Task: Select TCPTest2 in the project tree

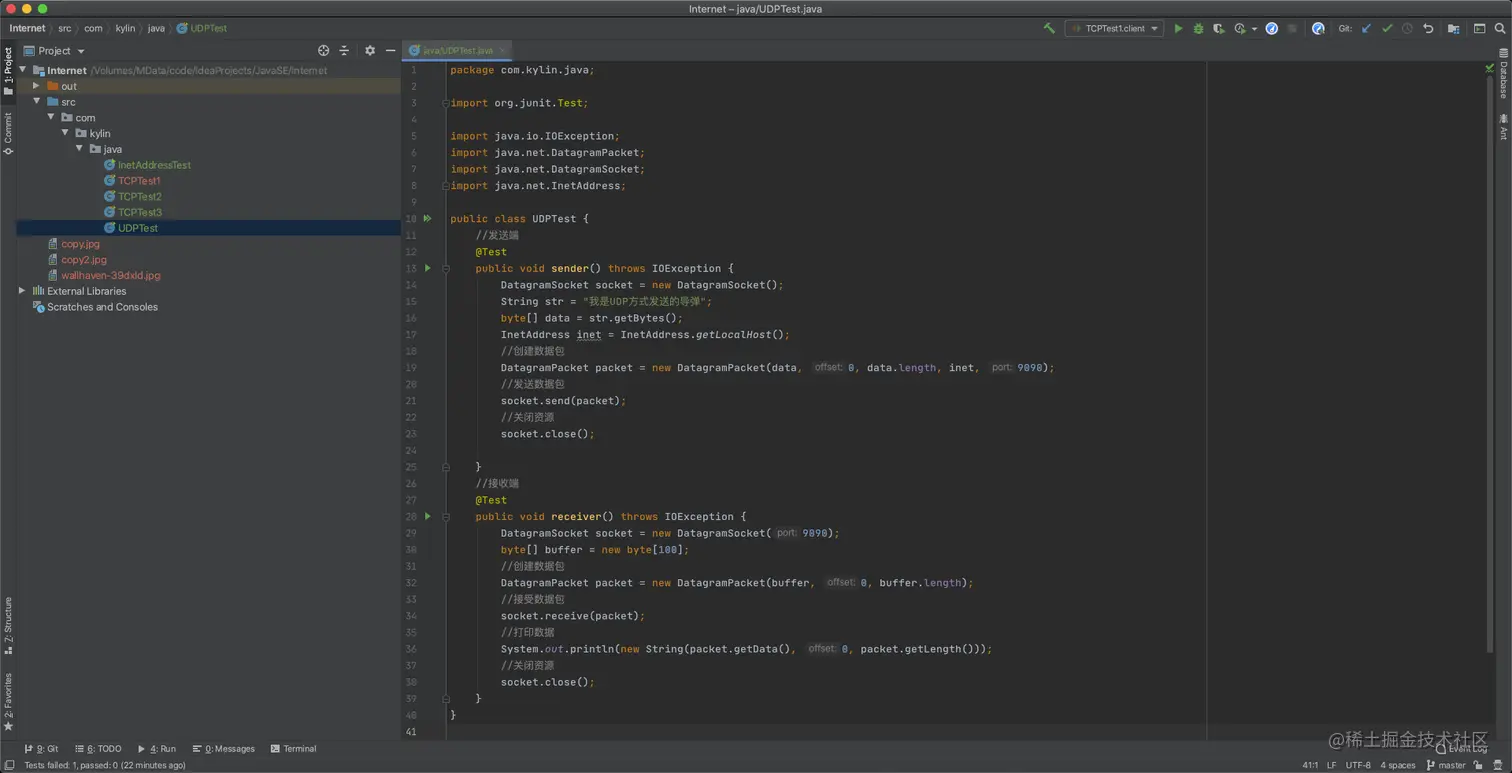Action: (139, 197)
